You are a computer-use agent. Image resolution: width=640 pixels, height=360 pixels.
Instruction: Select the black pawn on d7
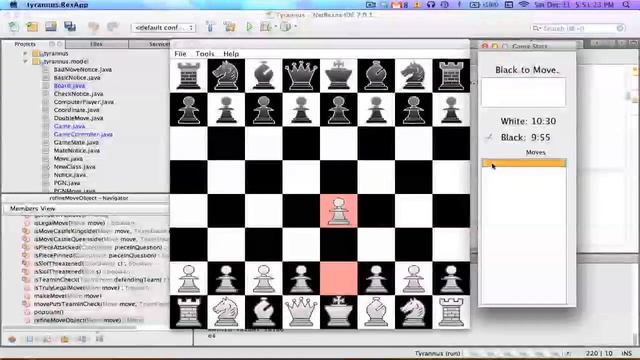[x=301, y=109]
